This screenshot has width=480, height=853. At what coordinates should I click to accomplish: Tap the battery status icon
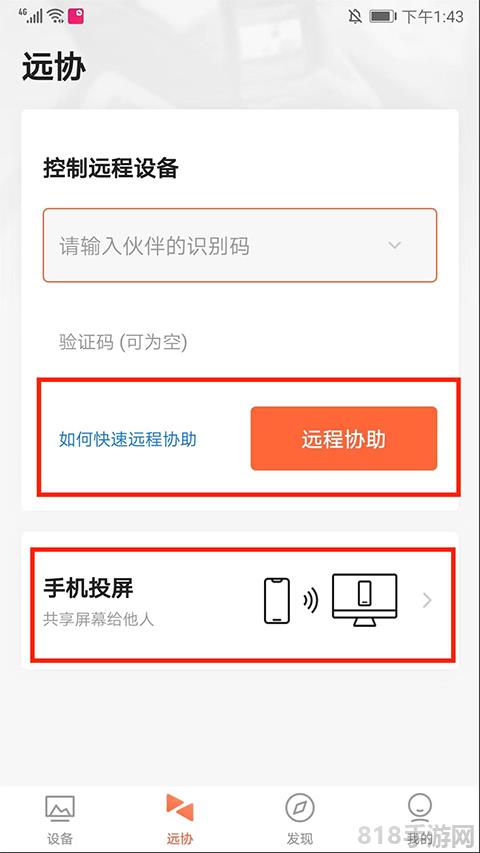click(383, 16)
